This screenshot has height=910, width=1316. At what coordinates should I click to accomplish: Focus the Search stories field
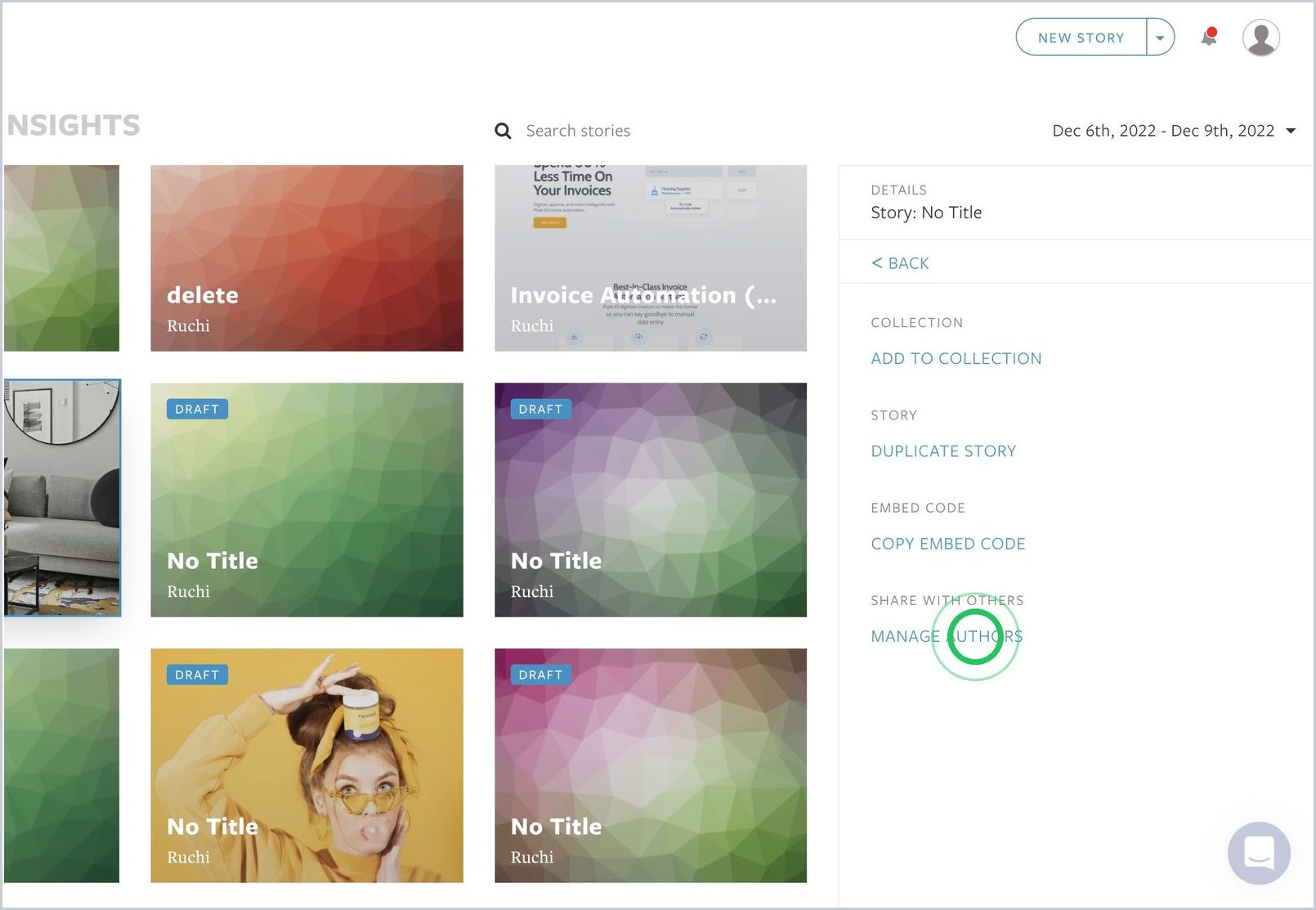click(578, 131)
